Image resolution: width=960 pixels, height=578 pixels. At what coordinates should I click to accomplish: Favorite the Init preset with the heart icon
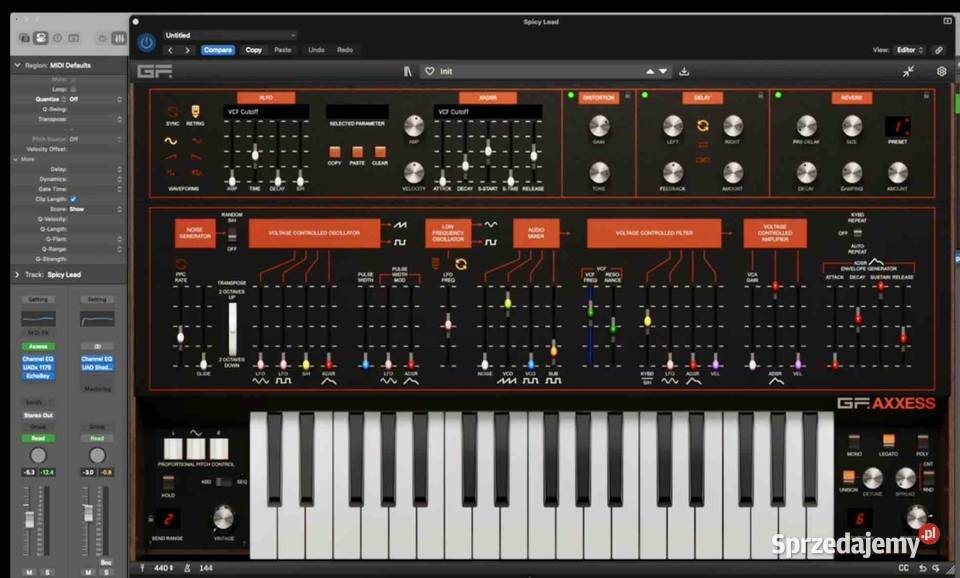coord(430,71)
